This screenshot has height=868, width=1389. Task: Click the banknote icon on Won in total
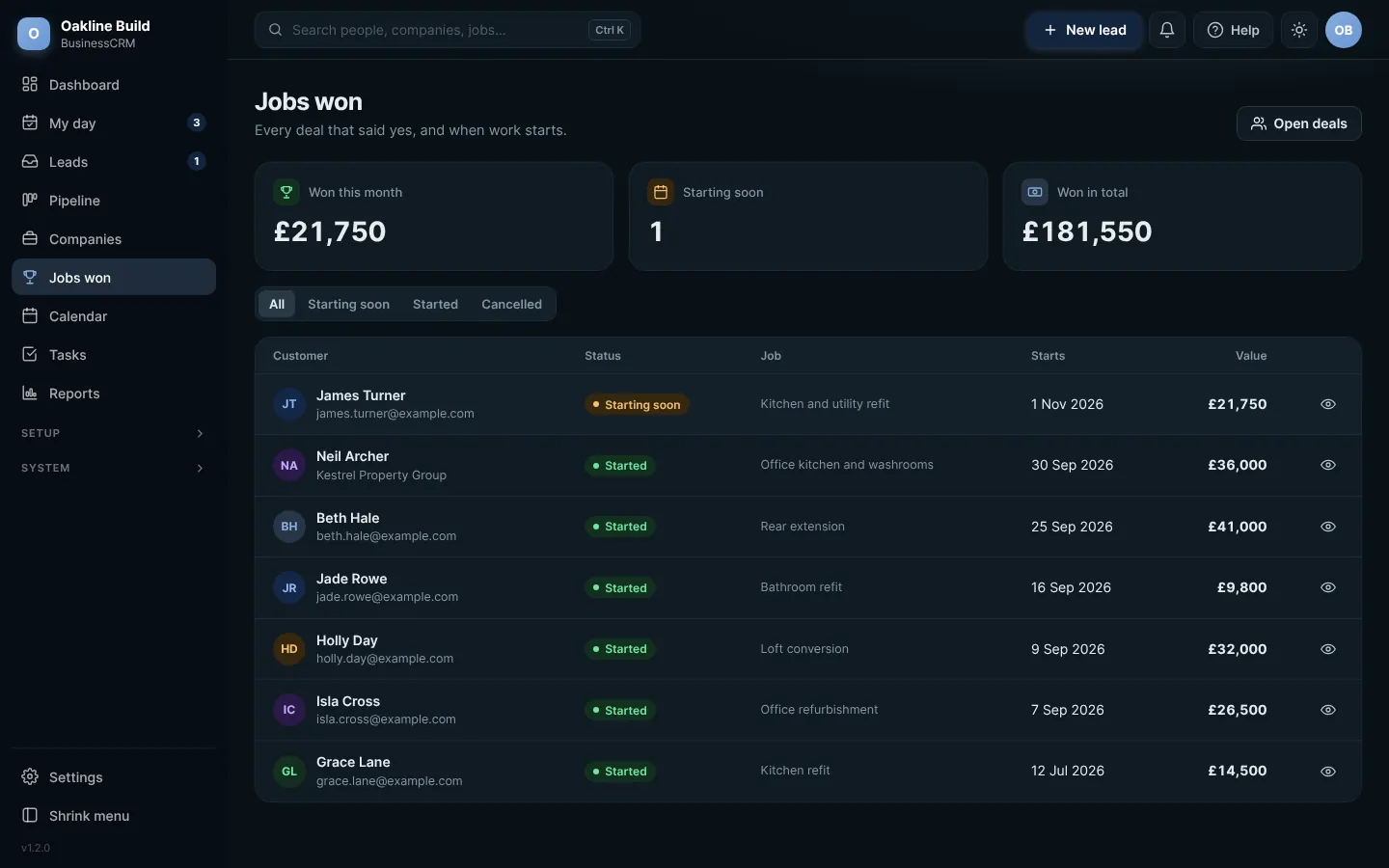1035,192
